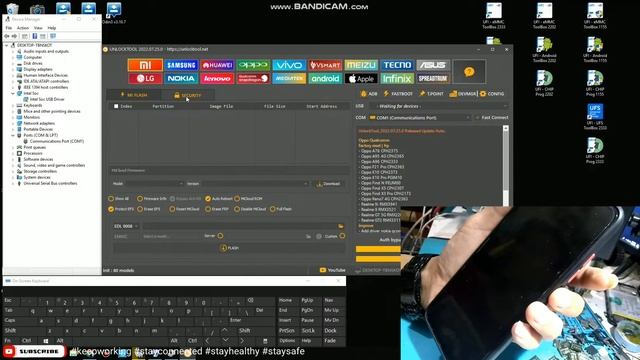Select the Apple brand icon
640x360 pixels.
coord(361,78)
